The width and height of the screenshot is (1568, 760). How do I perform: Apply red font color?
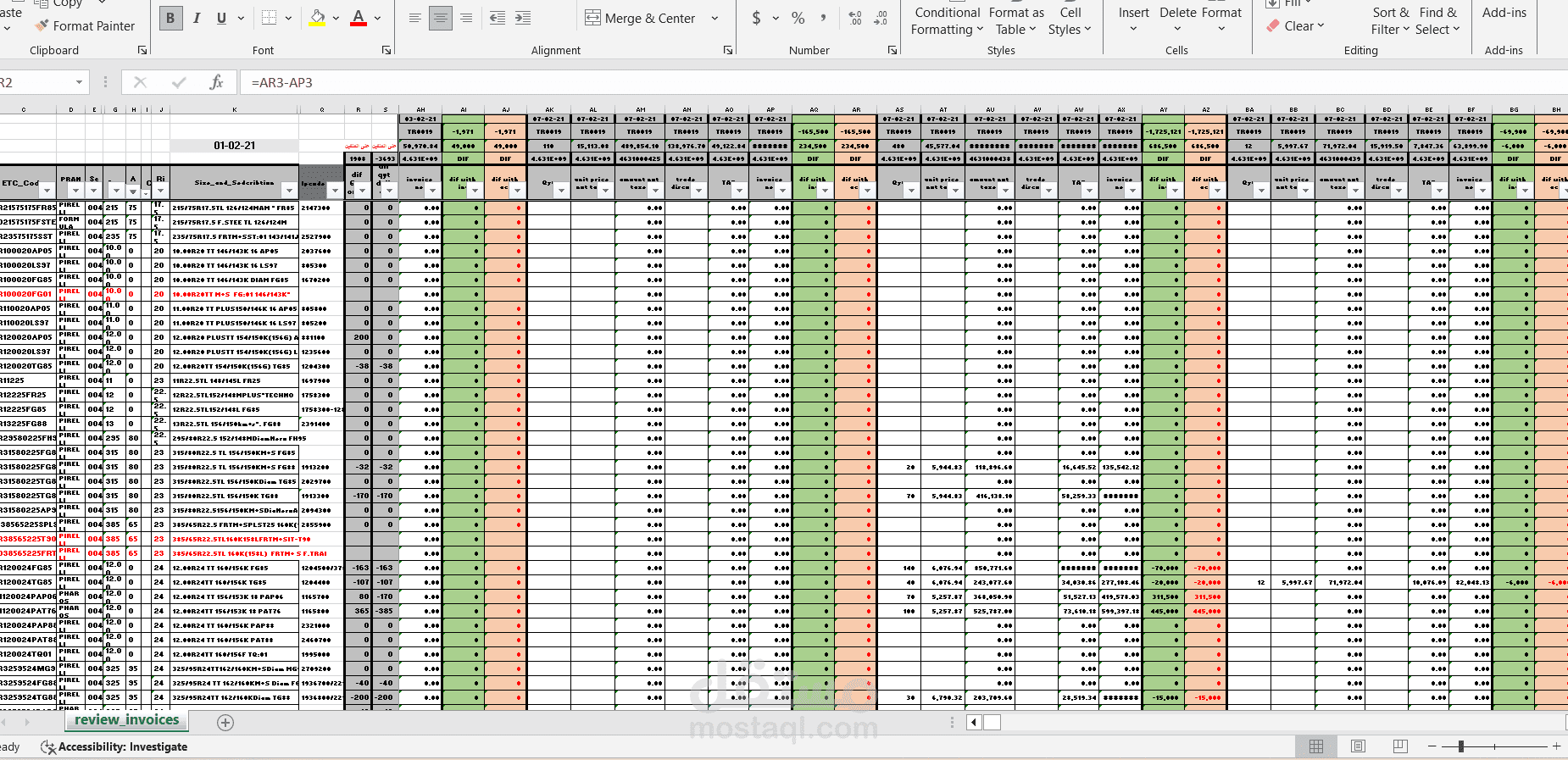pos(359,18)
